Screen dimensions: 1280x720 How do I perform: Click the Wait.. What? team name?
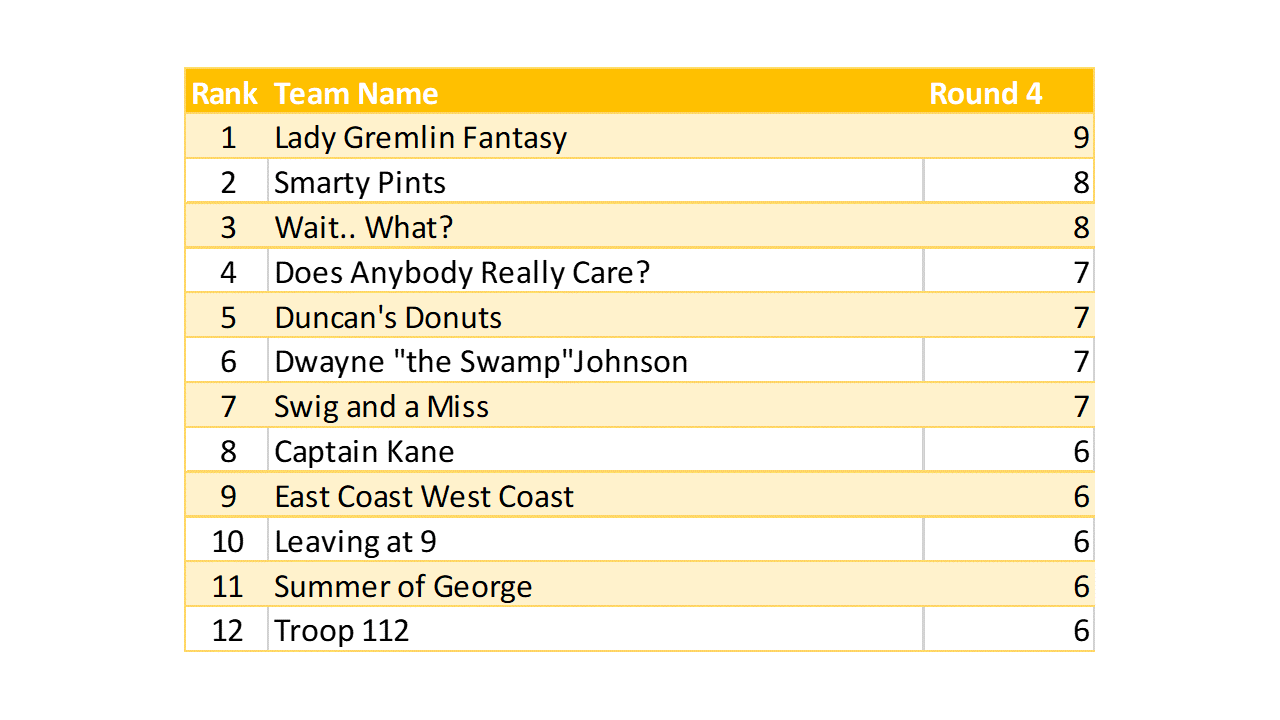[364, 227]
